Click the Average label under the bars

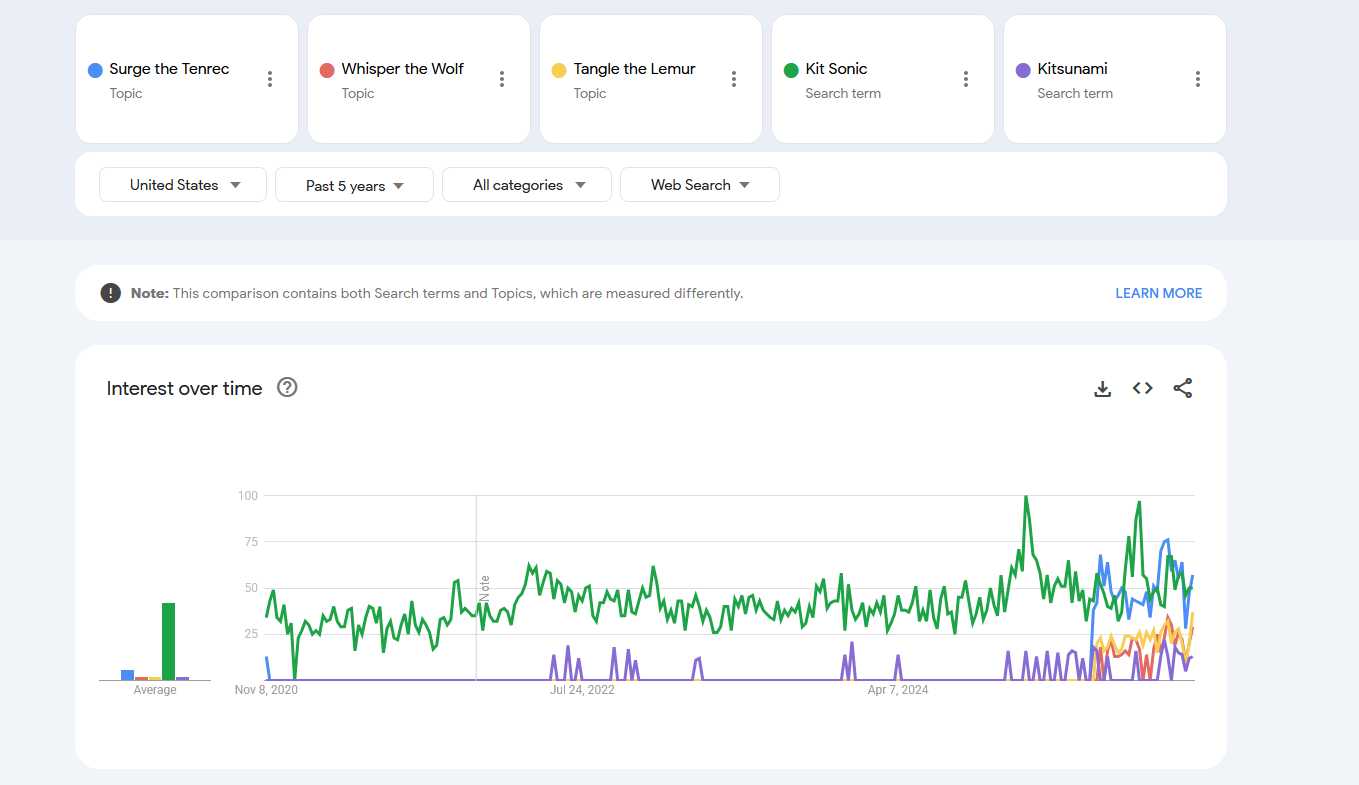(155, 690)
